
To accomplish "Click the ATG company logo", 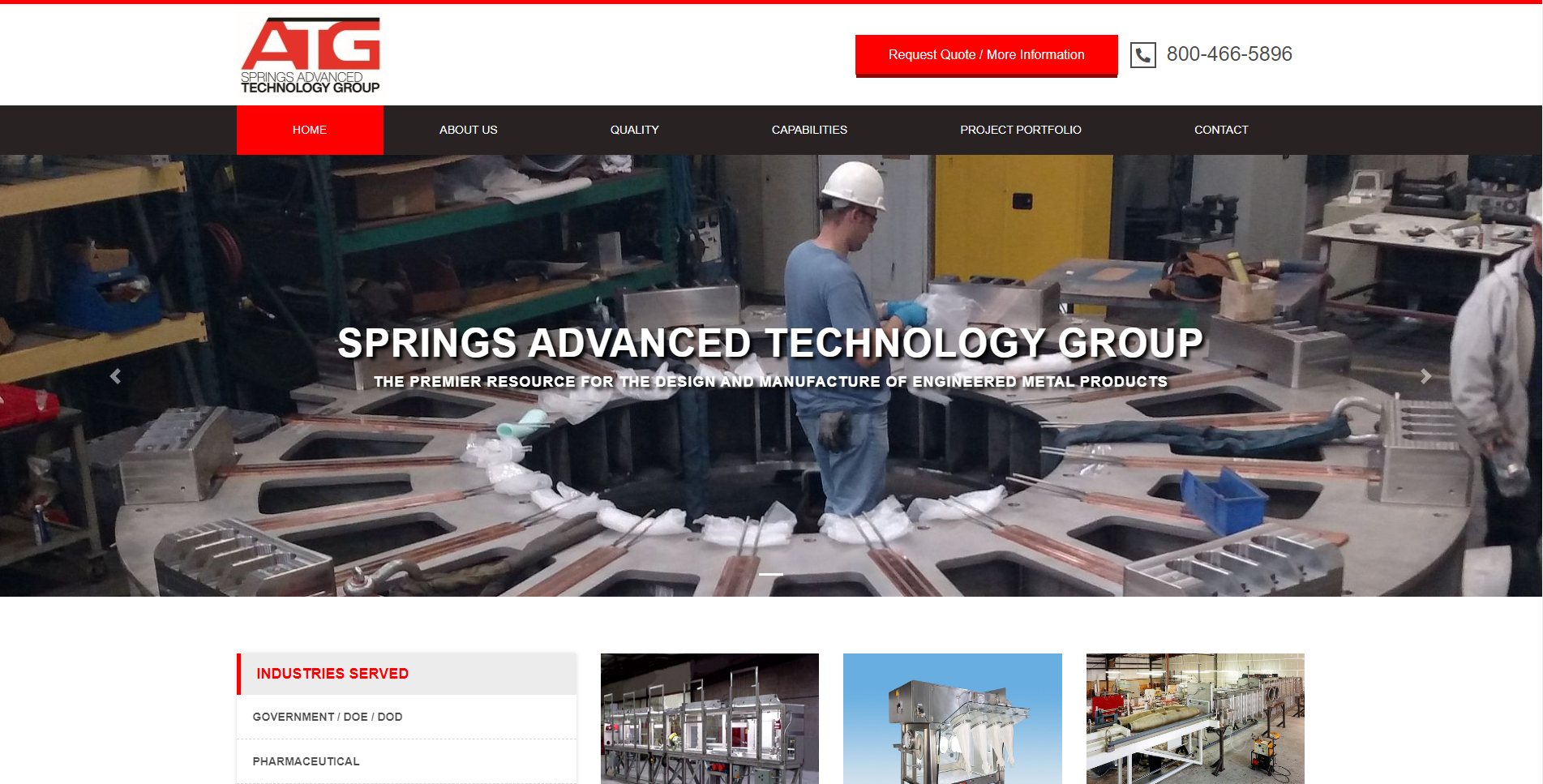I will point(311,55).
